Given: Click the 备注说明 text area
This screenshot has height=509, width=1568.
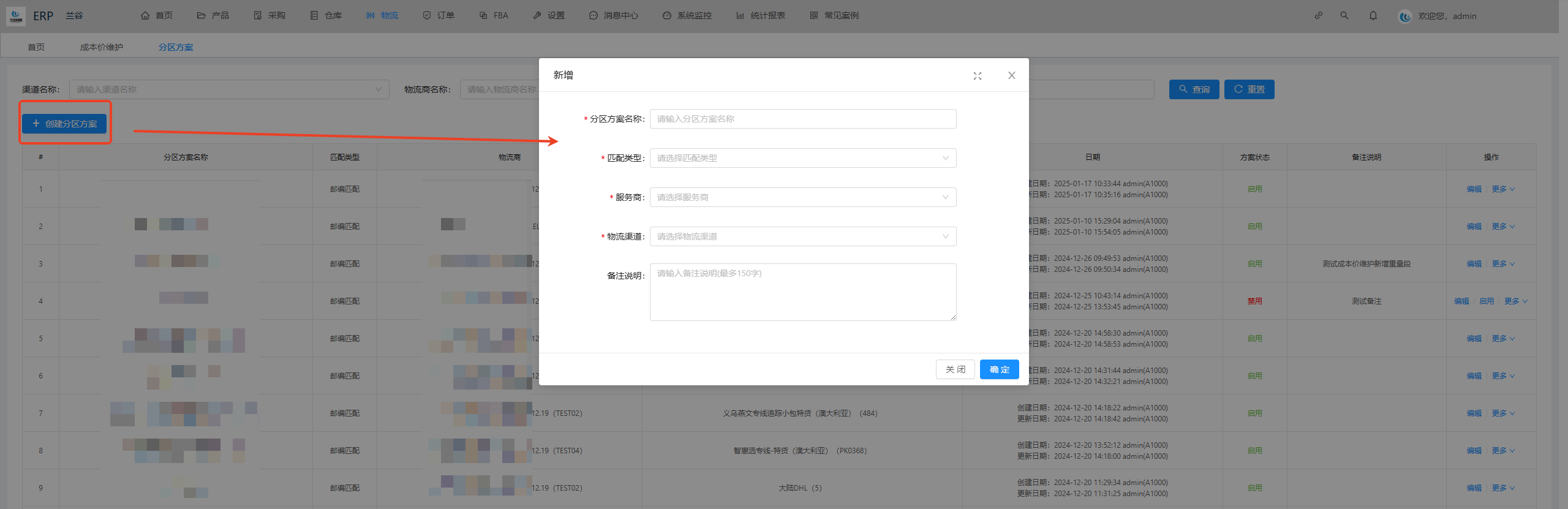Looking at the screenshot, I should tap(802, 292).
